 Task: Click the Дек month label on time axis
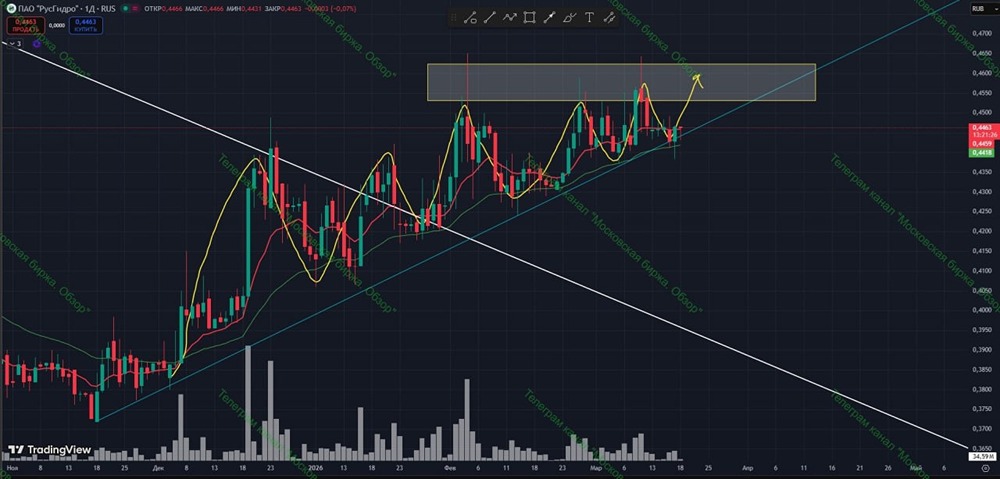159,467
